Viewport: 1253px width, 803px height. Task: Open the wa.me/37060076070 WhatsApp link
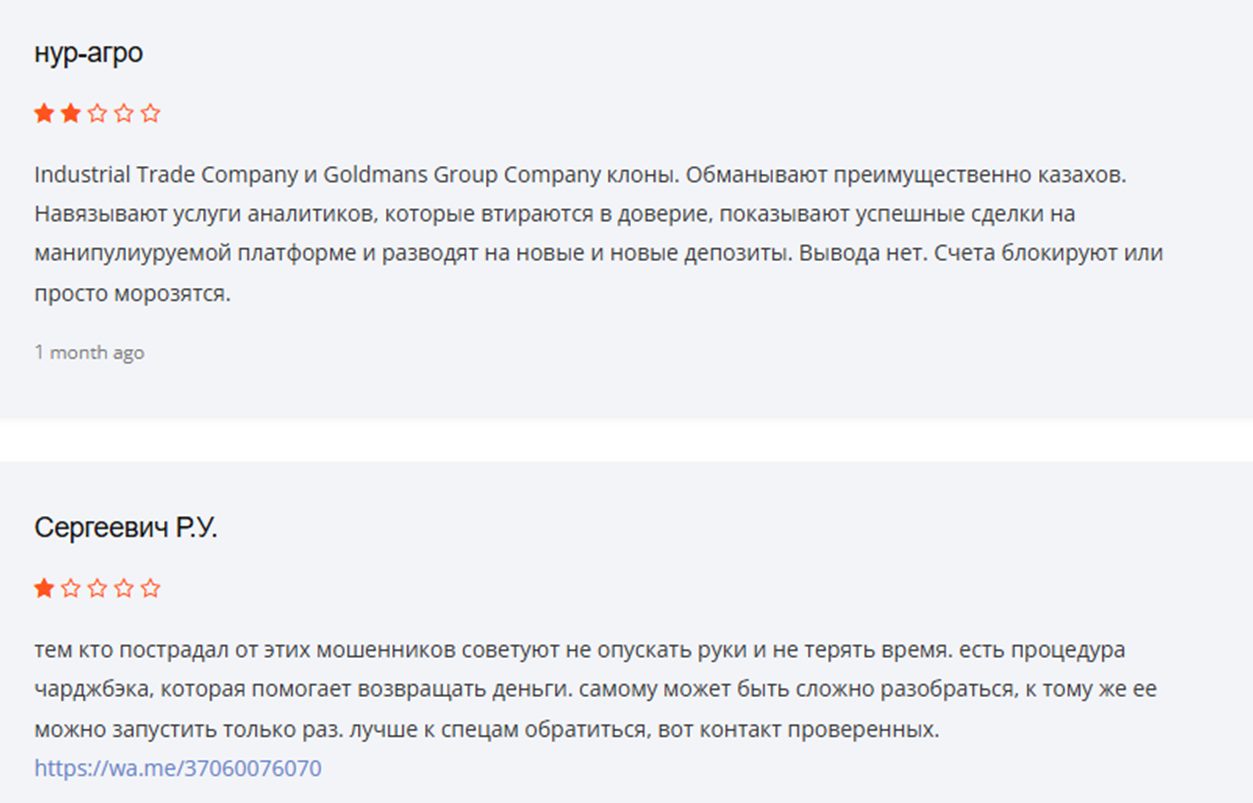(178, 769)
